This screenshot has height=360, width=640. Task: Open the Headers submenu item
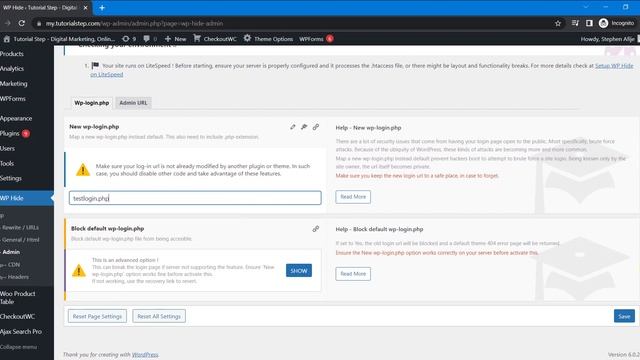18,277
